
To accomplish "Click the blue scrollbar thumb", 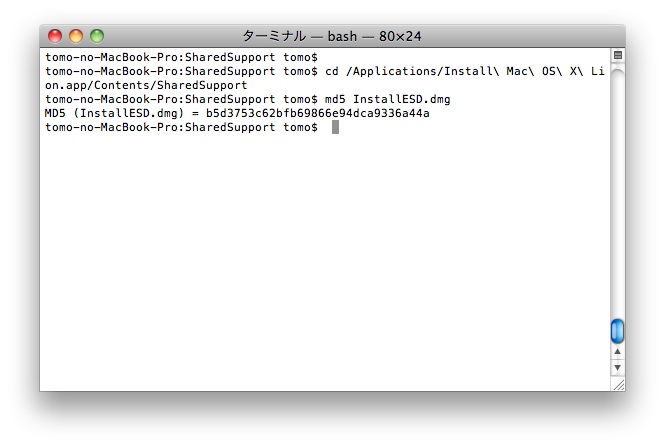I will [x=618, y=331].
